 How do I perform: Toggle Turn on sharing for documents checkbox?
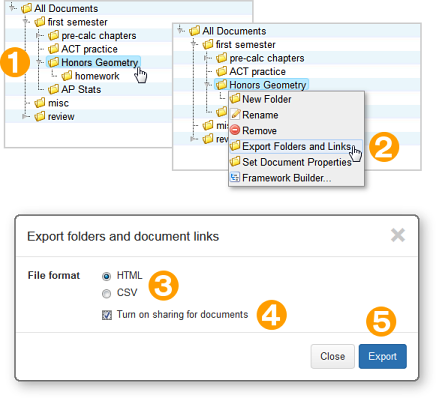(x=107, y=315)
